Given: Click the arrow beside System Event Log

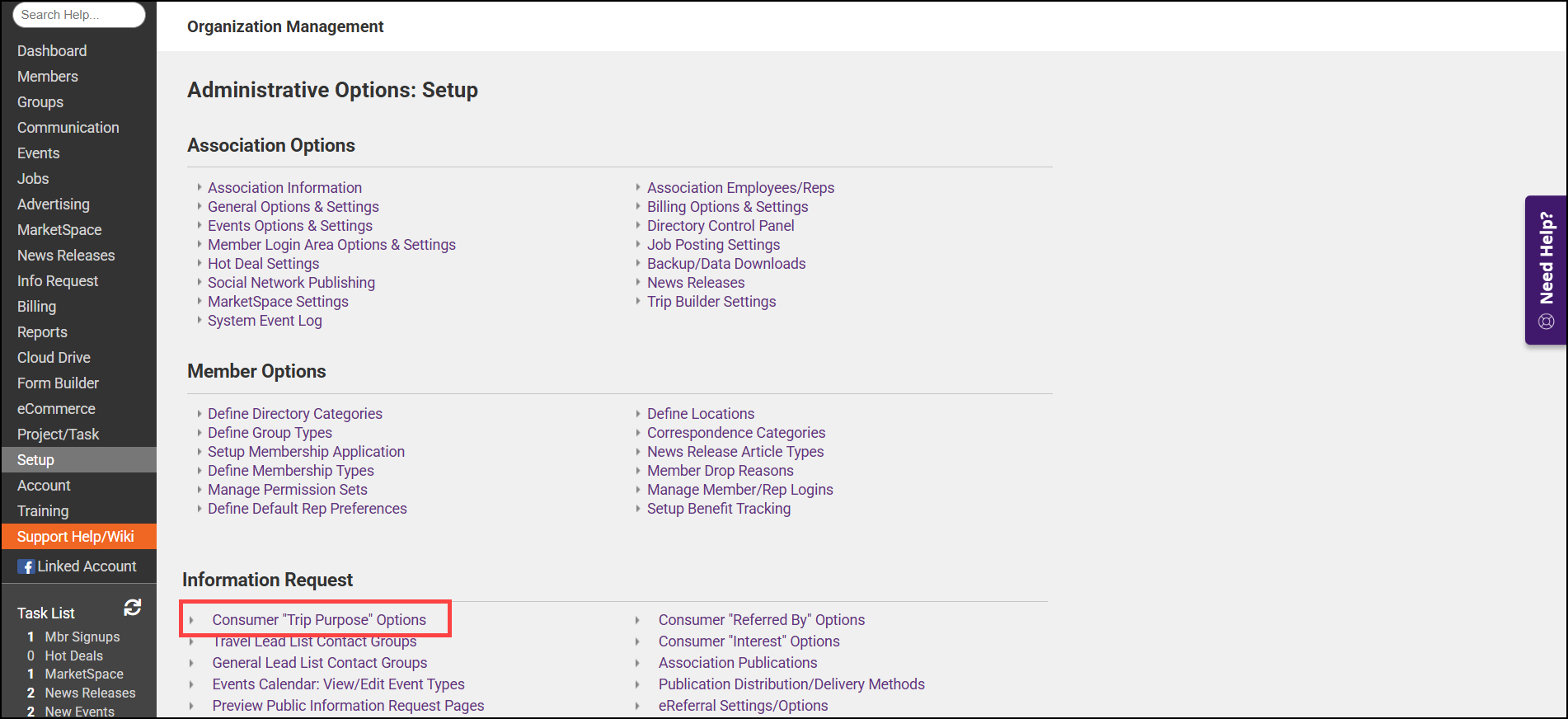Looking at the screenshot, I should click(200, 321).
